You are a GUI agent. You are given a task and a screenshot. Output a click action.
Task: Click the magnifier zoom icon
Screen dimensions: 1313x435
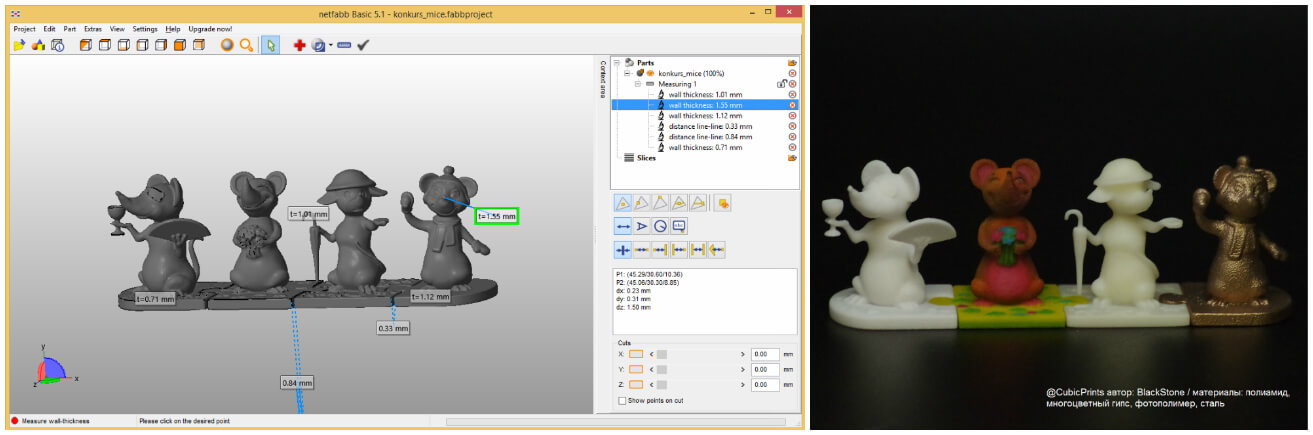(246, 45)
